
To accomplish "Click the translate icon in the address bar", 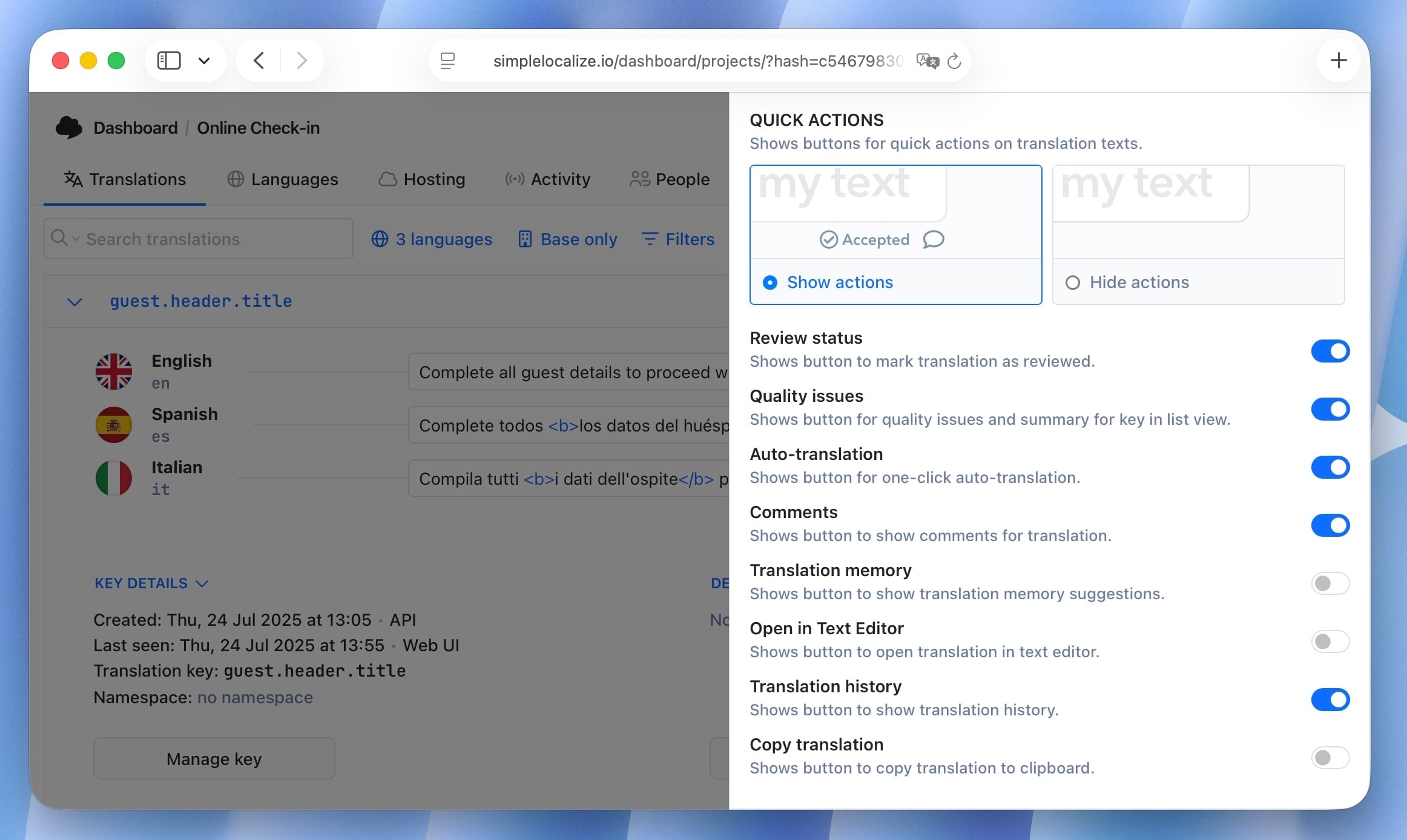I will click(927, 61).
